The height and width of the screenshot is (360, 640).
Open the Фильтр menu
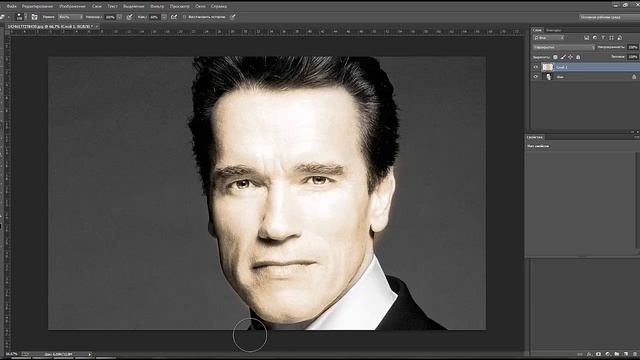pos(157,7)
